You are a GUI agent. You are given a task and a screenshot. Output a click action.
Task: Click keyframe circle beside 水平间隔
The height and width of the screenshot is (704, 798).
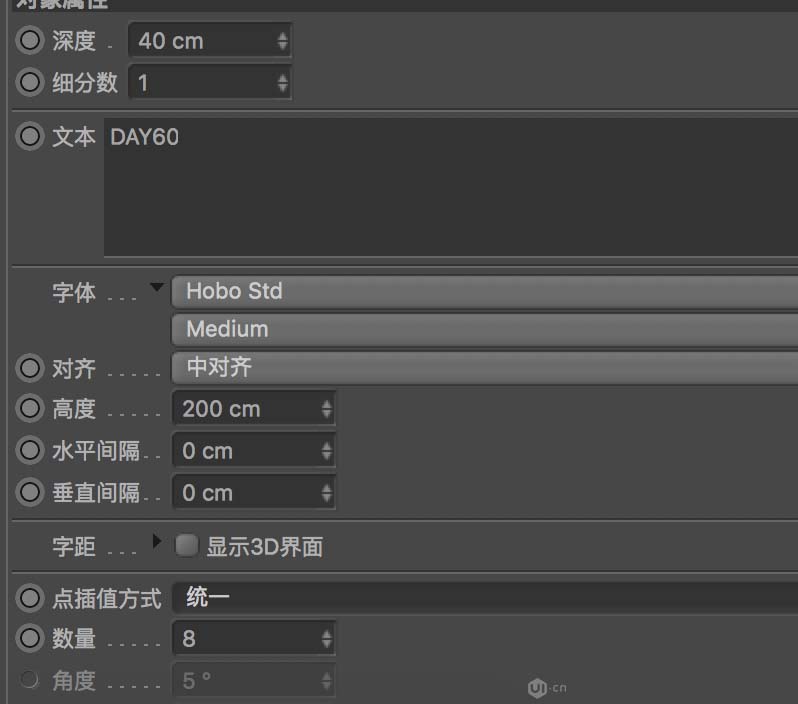pyautogui.click(x=31, y=451)
